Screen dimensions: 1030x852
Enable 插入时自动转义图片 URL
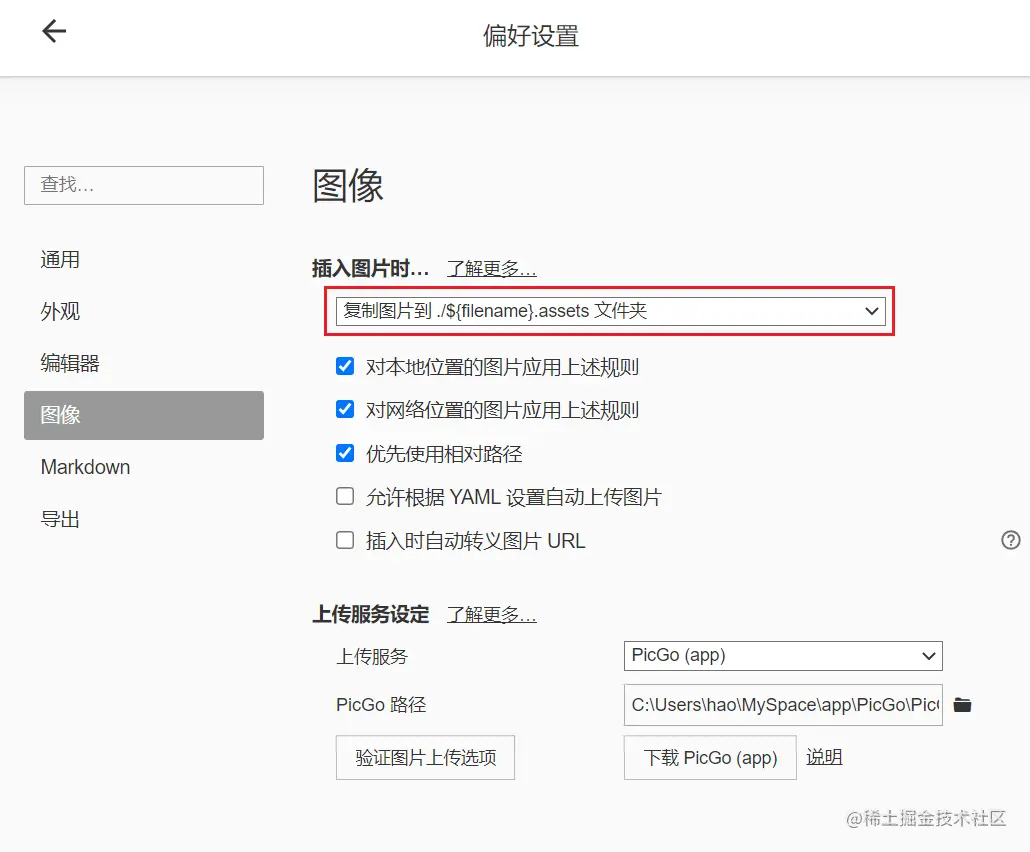(345, 540)
